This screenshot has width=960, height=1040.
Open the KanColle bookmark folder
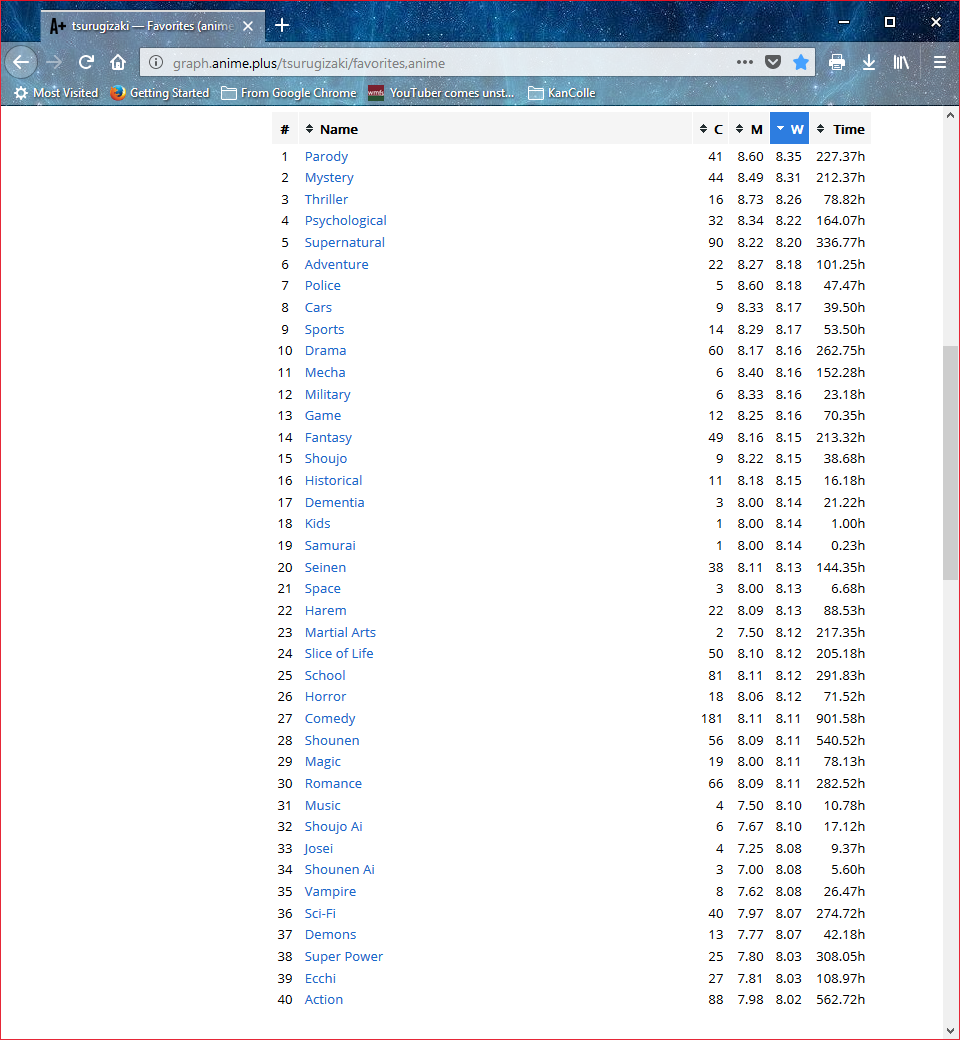[561, 93]
